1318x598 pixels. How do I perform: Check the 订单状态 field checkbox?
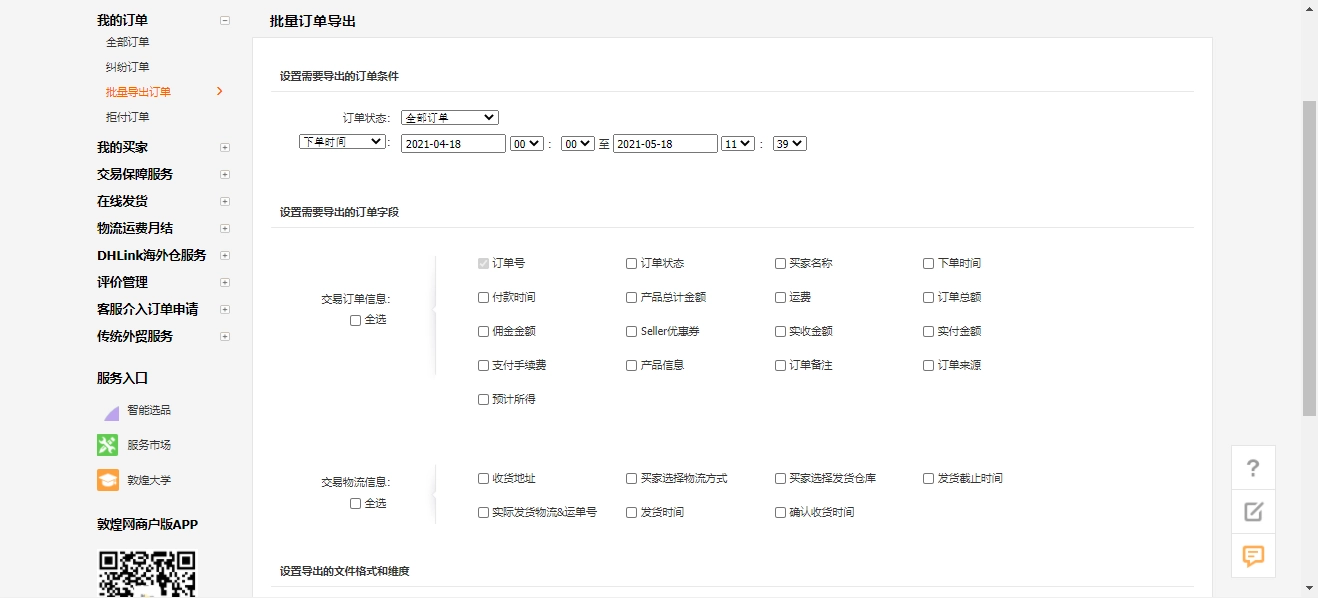[x=632, y=264]
